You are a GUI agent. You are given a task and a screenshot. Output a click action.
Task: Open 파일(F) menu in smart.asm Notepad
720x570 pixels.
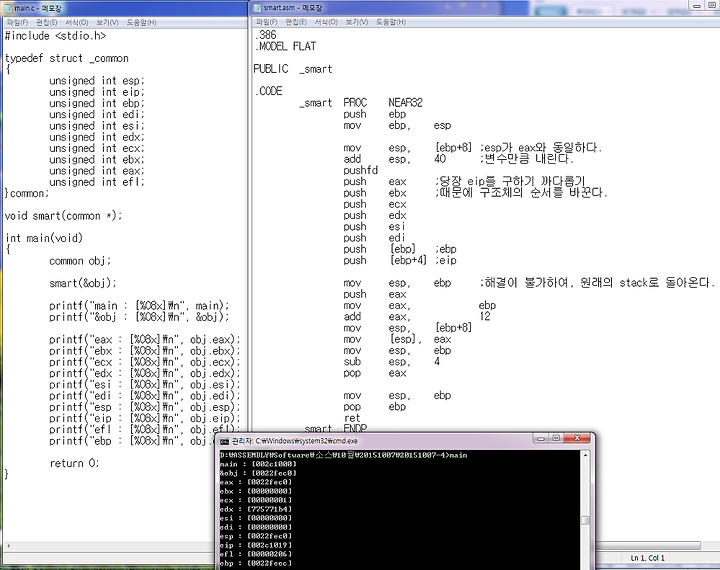267,22
